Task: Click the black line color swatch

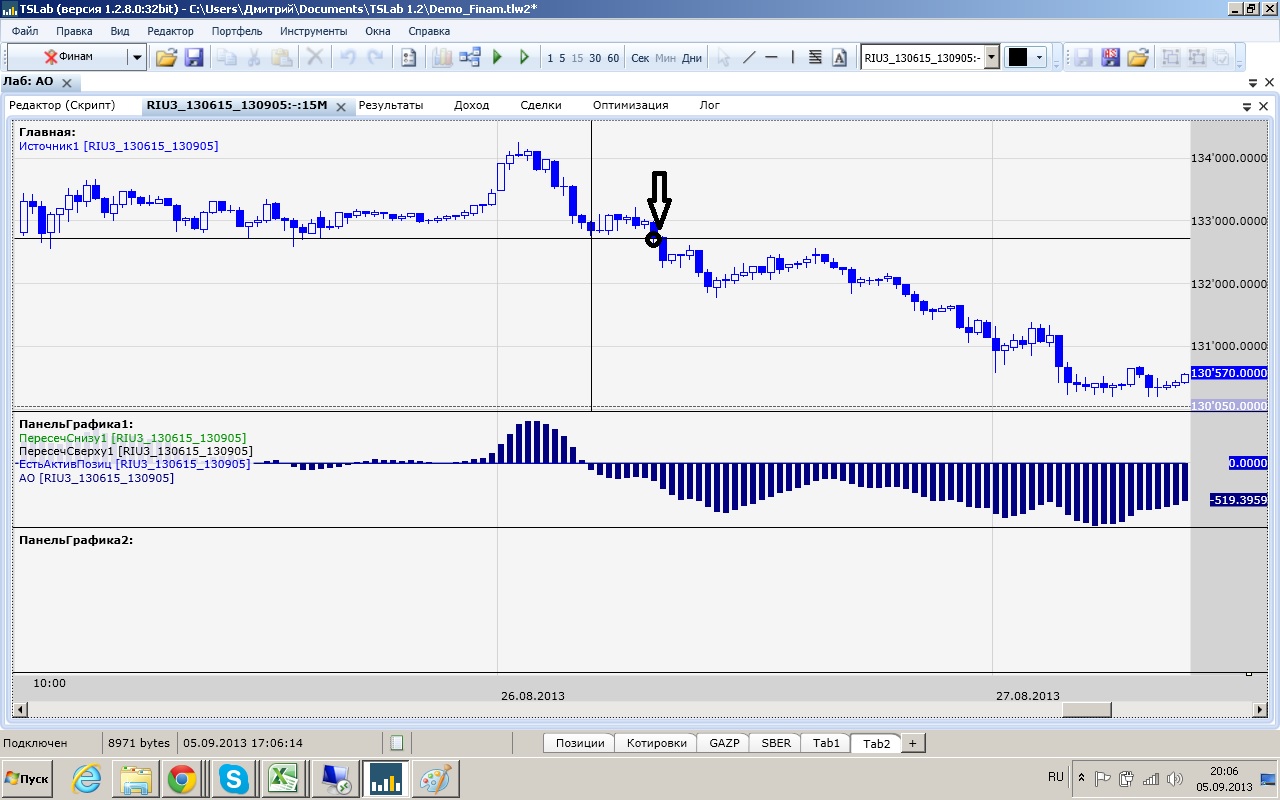Action: (1018, 57)
